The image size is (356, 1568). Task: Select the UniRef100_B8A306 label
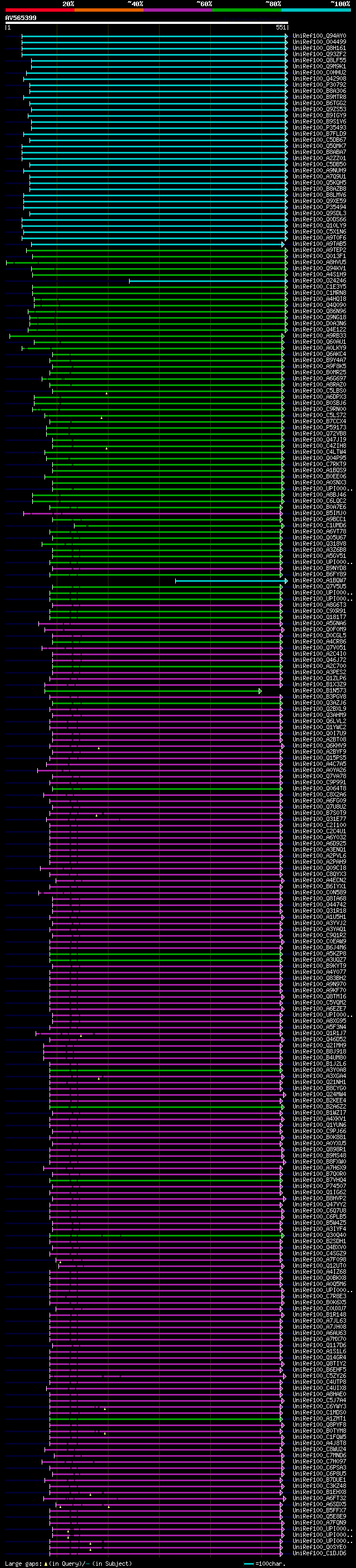click(x=319, y=91)
